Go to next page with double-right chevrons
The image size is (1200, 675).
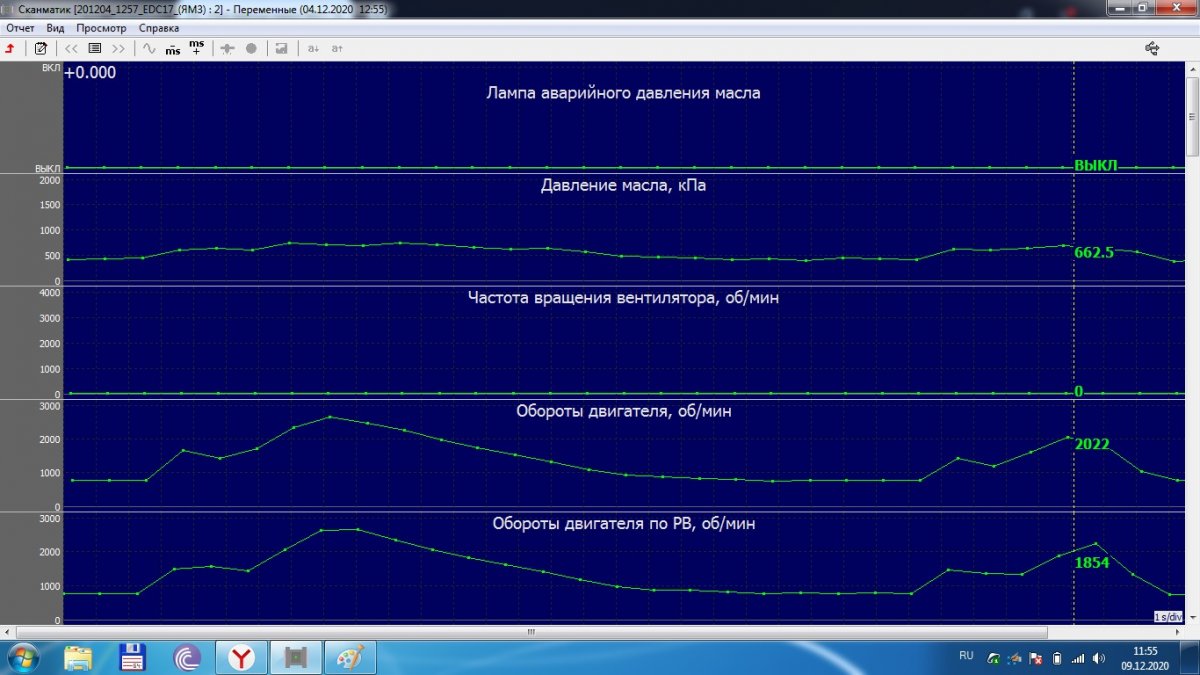pyautogui.click(x=119, y=48)
